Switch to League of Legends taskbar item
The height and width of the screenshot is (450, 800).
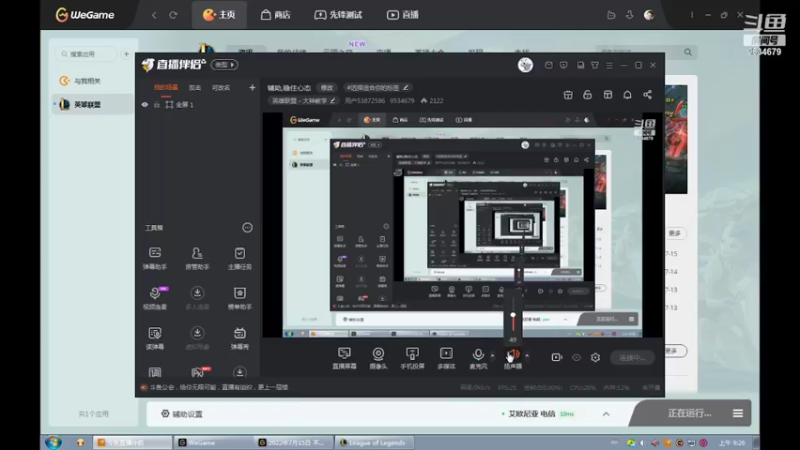point(374,442)
